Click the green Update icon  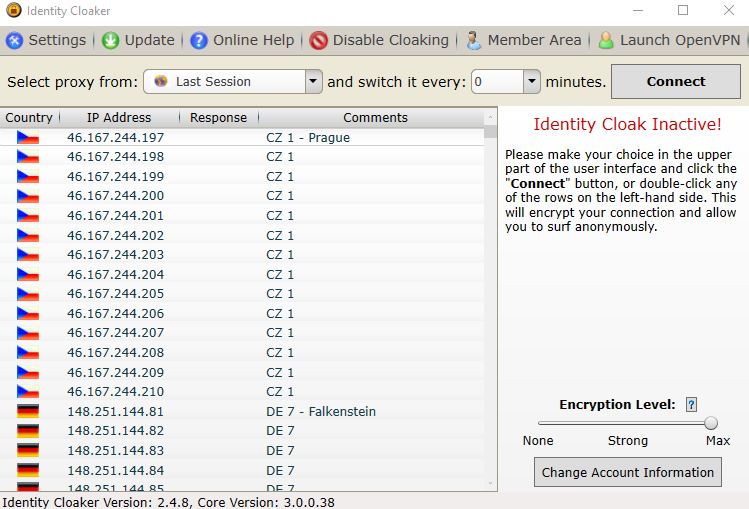tap(110, 41)
